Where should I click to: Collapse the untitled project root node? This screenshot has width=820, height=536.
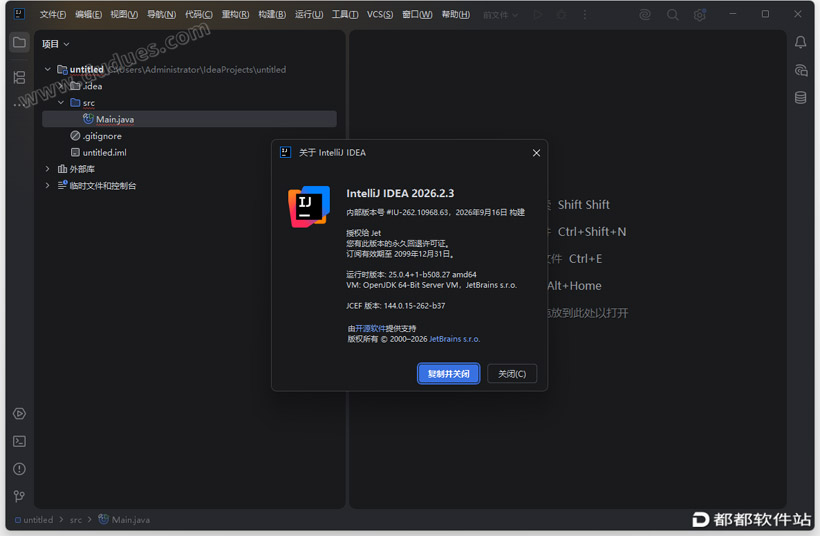click(48, 69)
